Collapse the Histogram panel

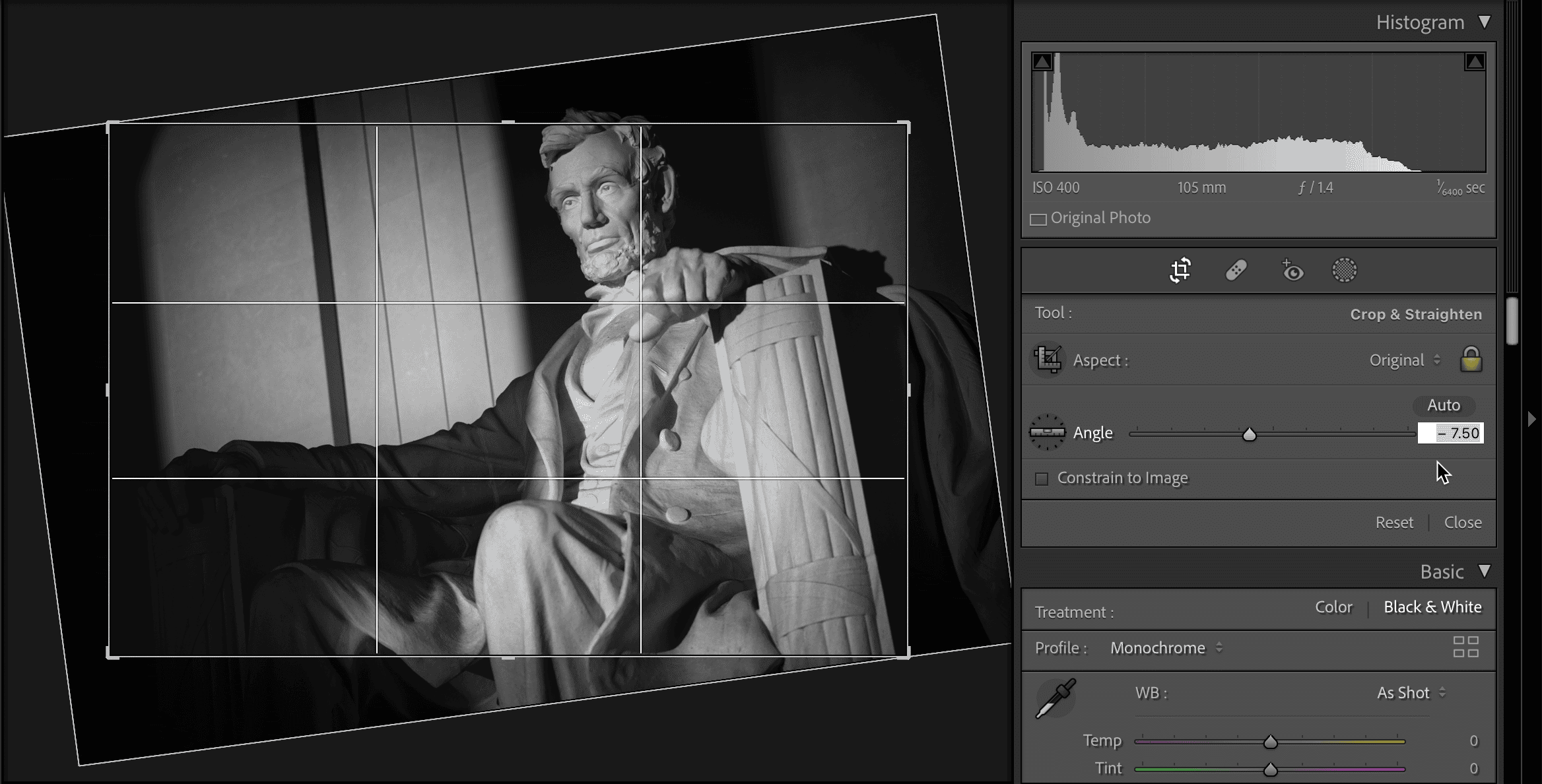tap(1485, 22)
